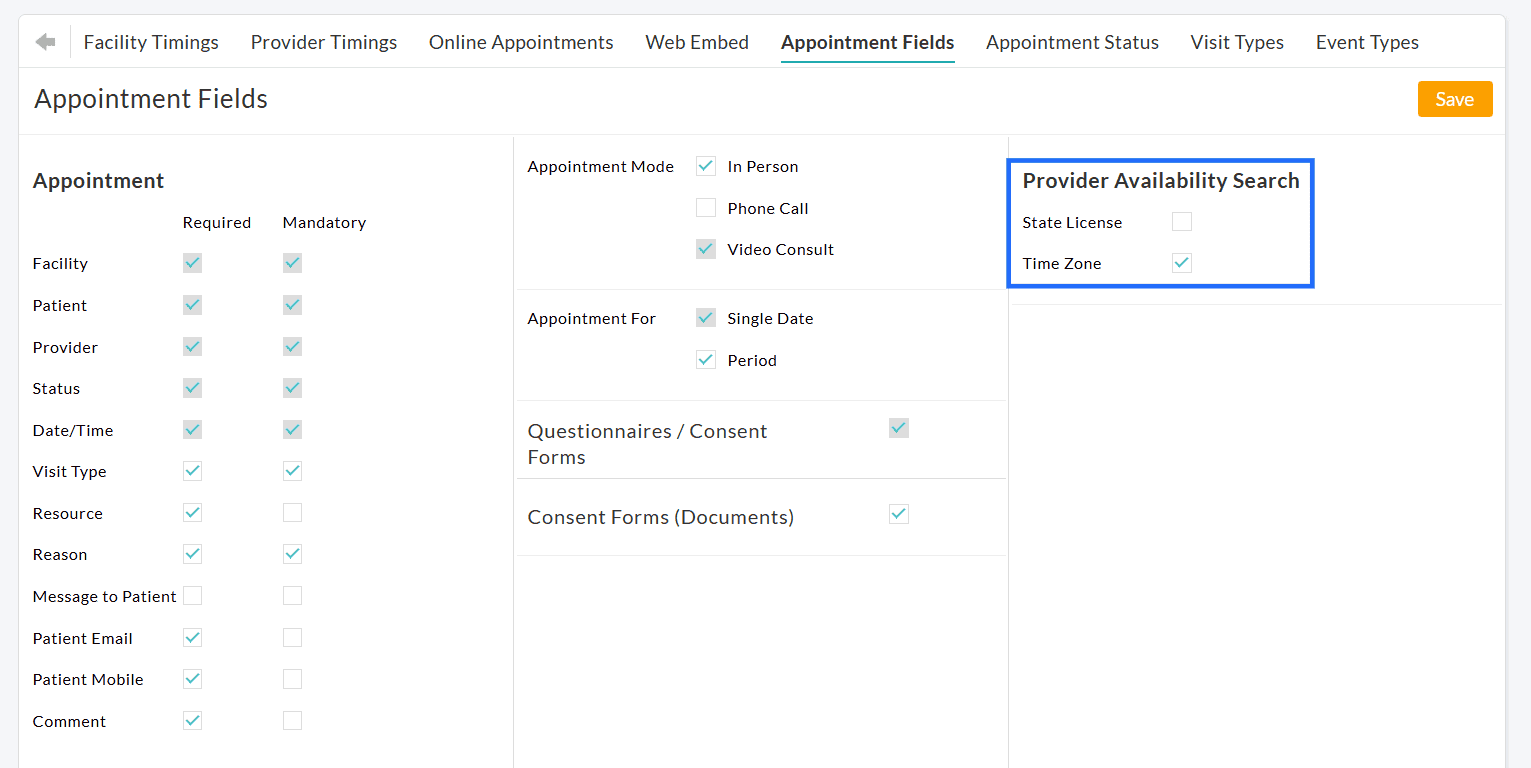1531x768 pixels.
Task: Uncheck Required for Patient Email
Action: coord(192,637)
